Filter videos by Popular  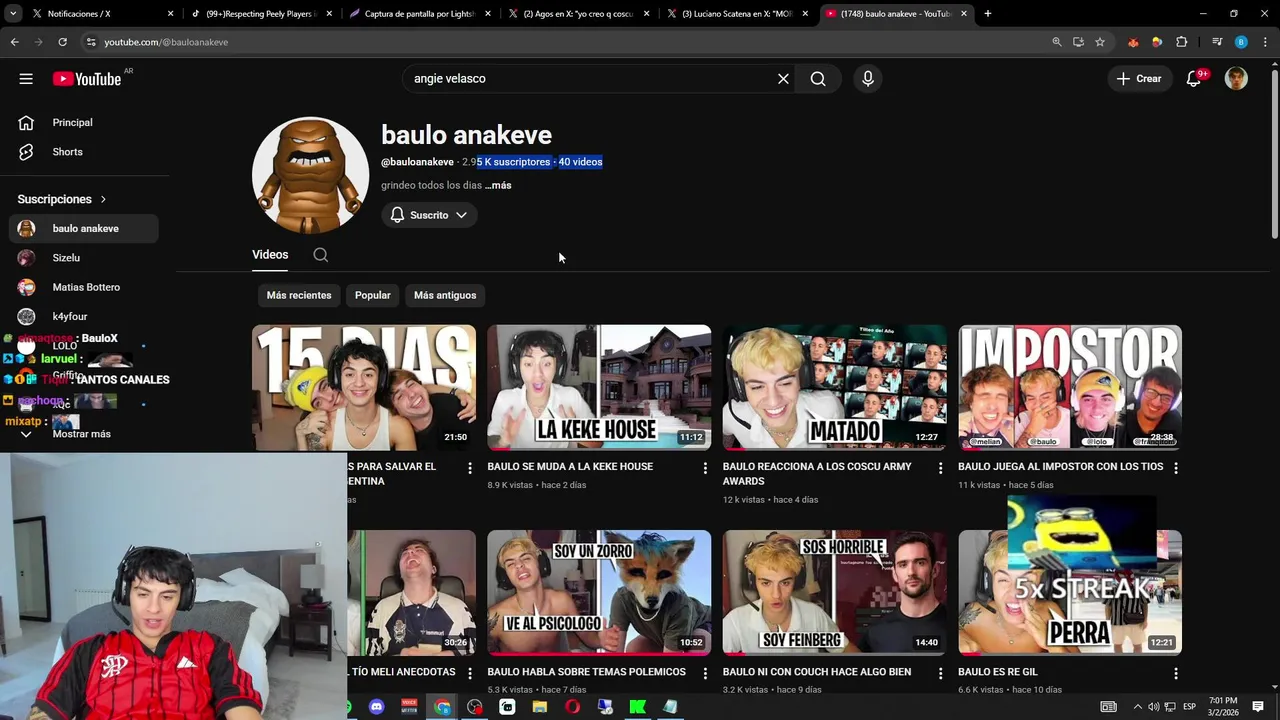[373, 295]
